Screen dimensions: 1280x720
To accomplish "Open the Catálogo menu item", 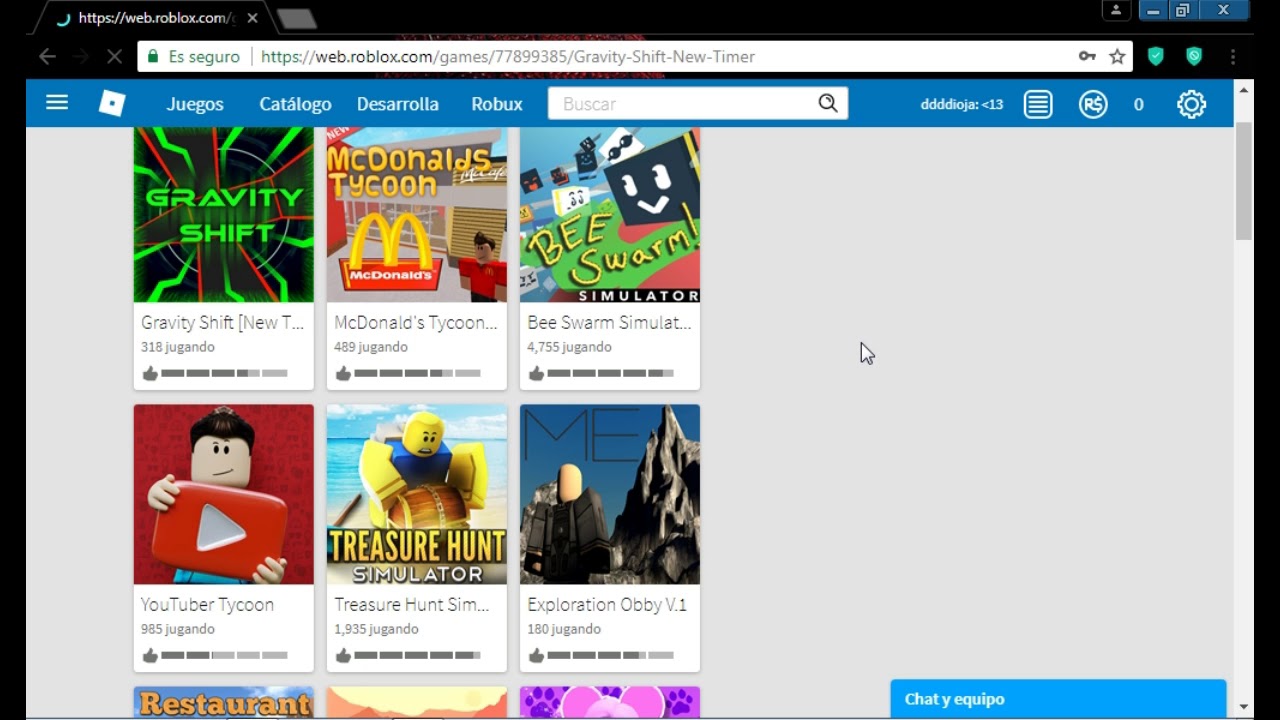I will (x=295, y=104).
